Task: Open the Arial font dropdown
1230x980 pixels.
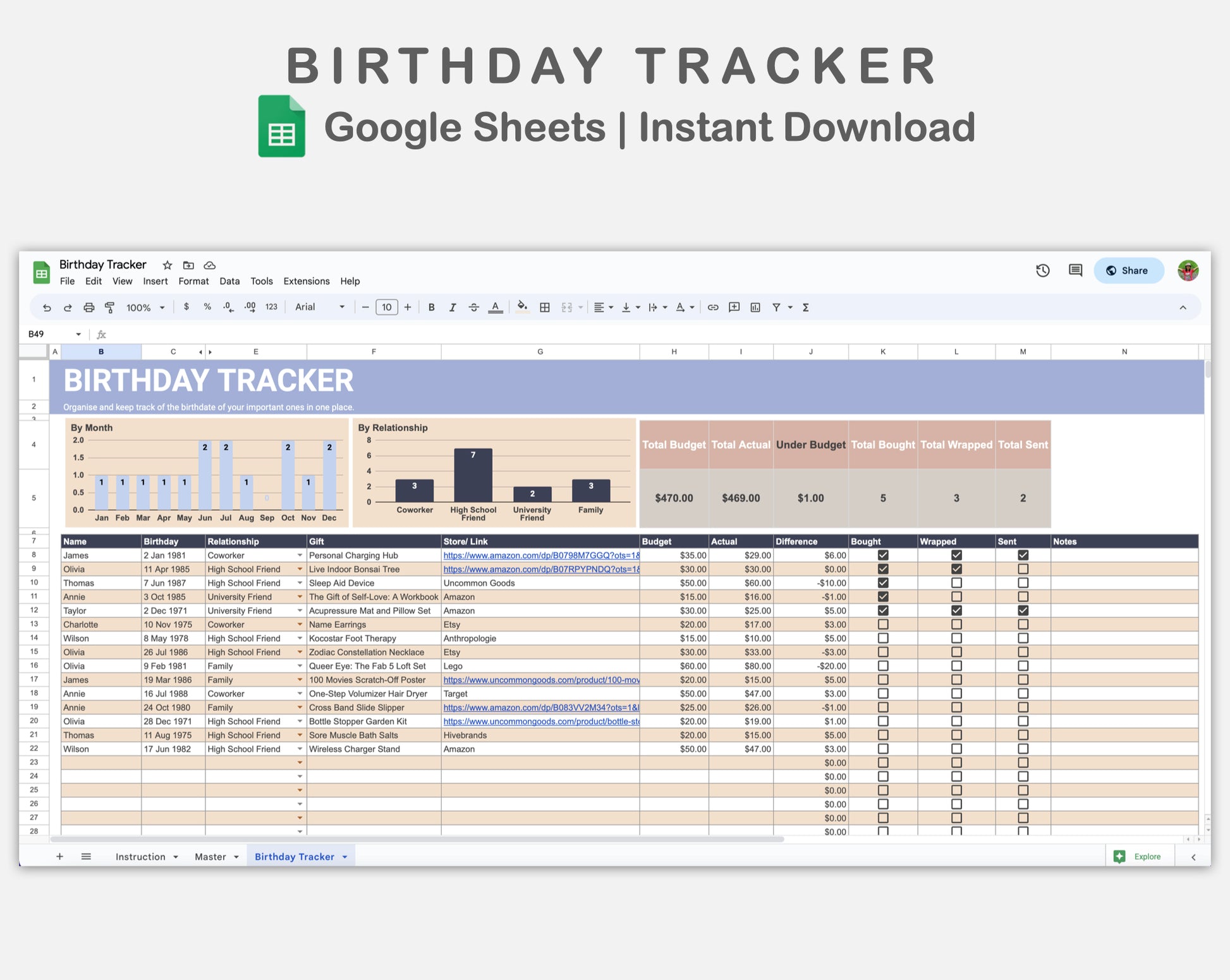Action: click(x=320, y=308)
